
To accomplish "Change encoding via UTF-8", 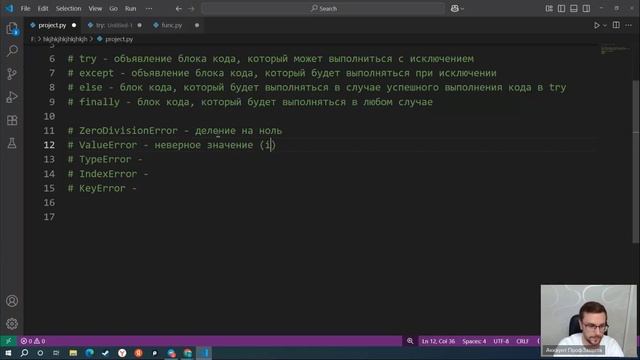I will [501, 341].
